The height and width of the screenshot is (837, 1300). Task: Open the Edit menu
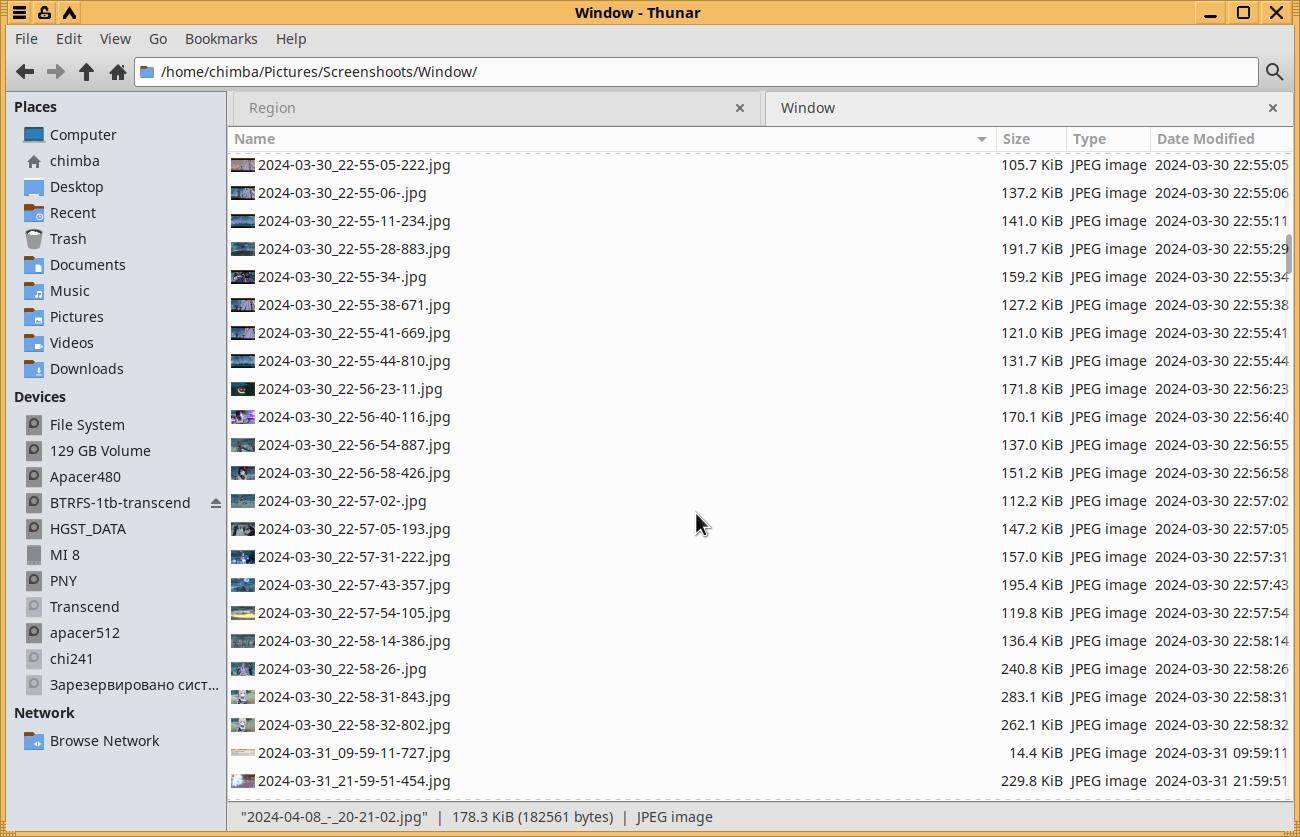(69, 39)
